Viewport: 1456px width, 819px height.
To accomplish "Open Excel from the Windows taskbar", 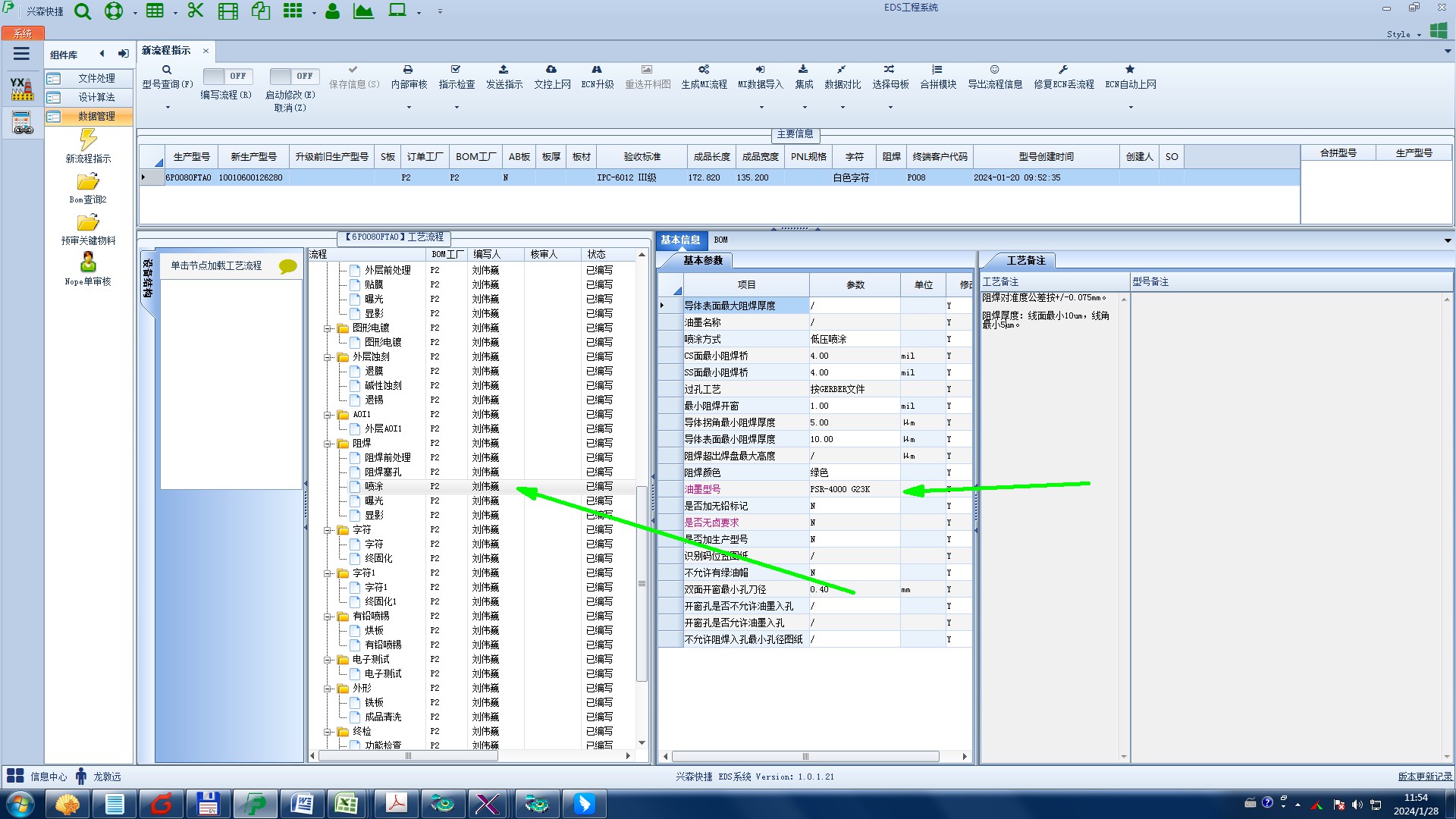I will [347, 803].
